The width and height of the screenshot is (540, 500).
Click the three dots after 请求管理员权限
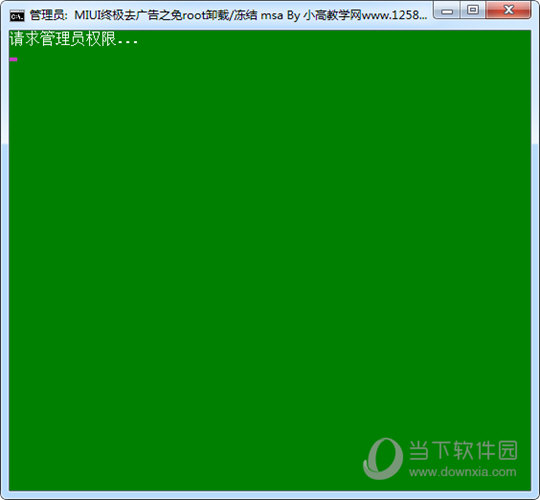pos(128,42)
